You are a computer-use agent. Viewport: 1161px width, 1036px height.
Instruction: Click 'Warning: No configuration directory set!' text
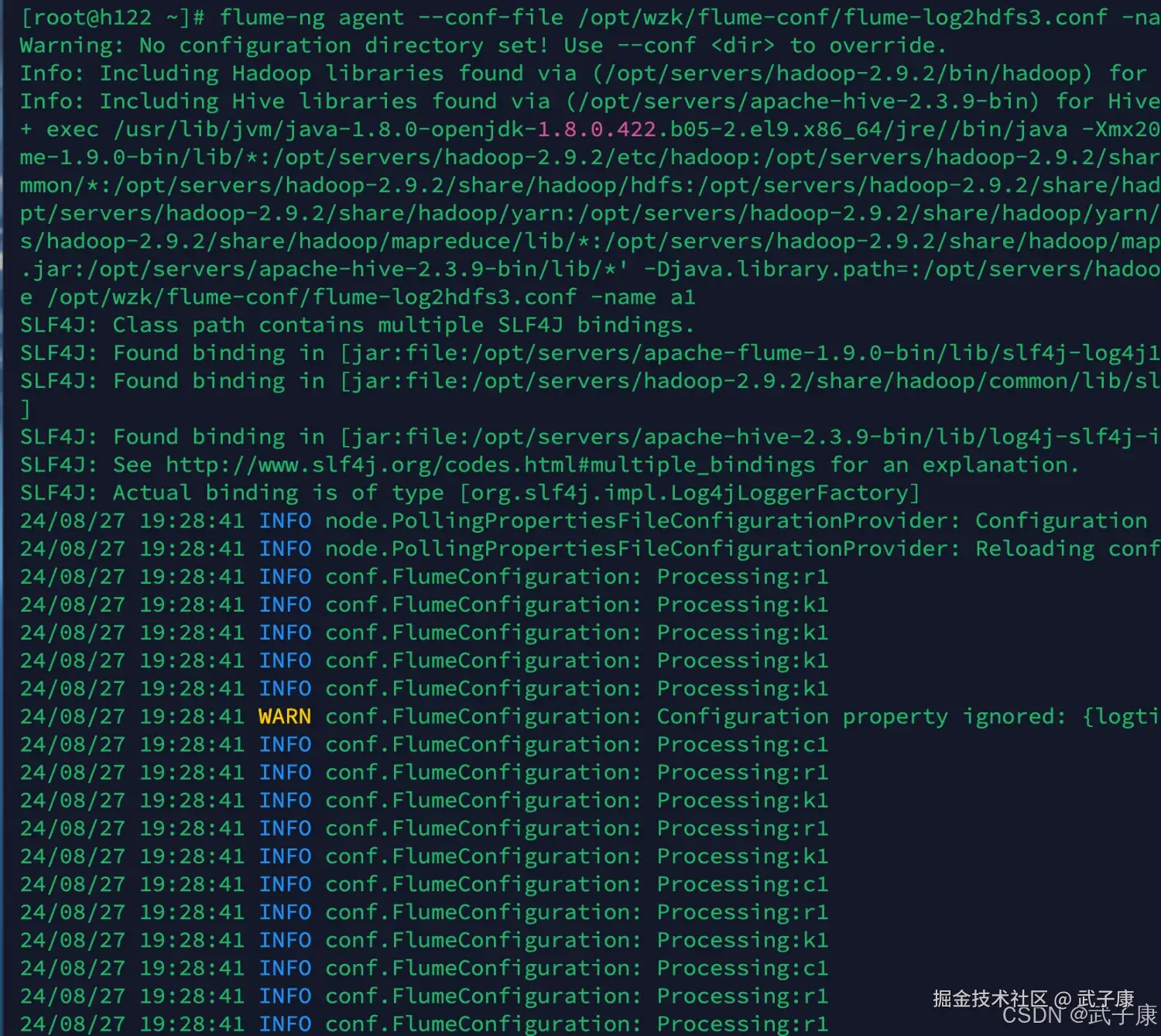click(x=284, y=45)
